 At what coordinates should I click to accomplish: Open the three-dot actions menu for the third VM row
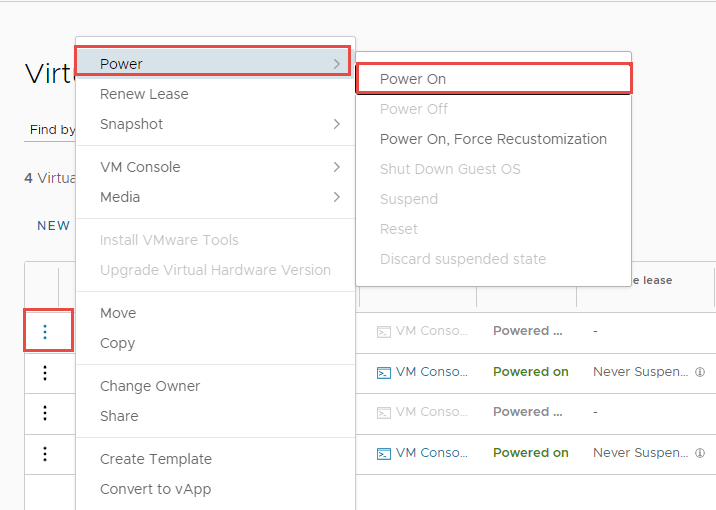pos(45,412)
